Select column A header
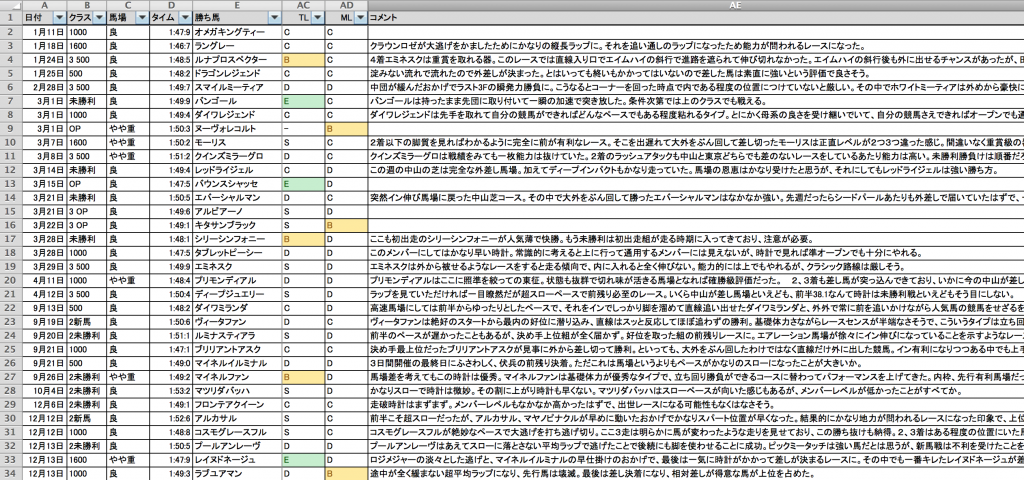The width and height of the screenshot is (1024, 480). pos(44,5)
